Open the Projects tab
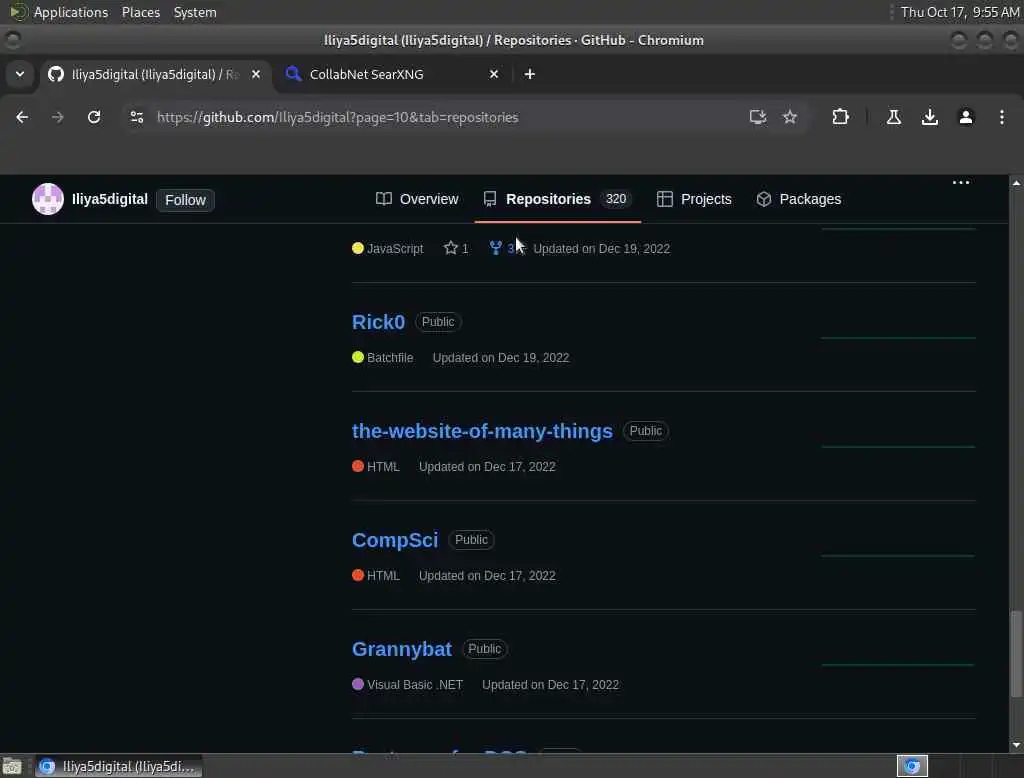The height and width of the screenshot is (778, 1024). click(x=694, y=199)
